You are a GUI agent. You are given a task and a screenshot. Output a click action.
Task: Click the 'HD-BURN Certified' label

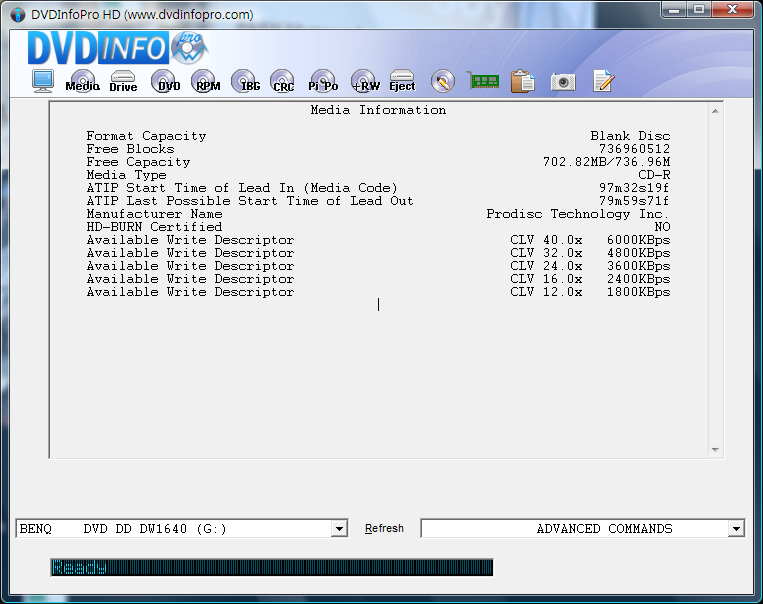[x=154, y=227]
